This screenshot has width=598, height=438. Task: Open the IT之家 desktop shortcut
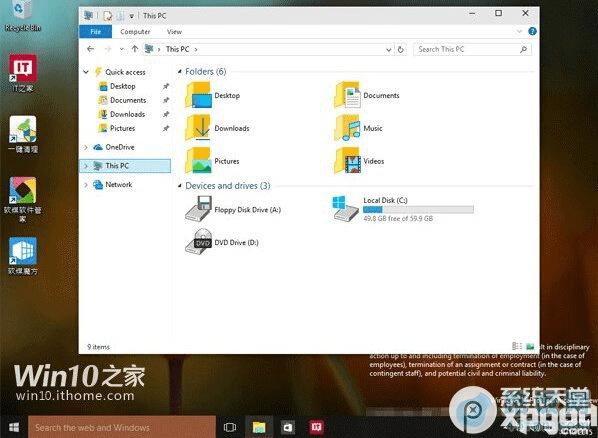(23, 72)
